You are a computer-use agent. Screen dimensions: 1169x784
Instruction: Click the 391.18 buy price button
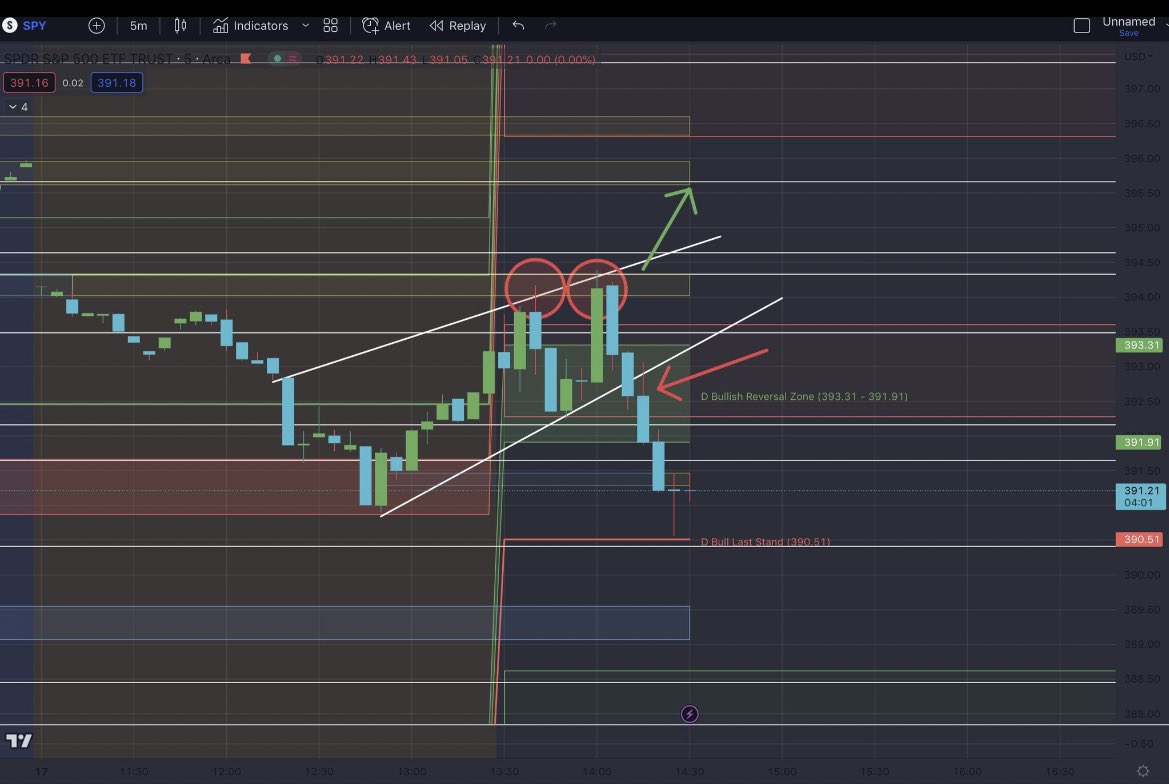pos(115,83)
